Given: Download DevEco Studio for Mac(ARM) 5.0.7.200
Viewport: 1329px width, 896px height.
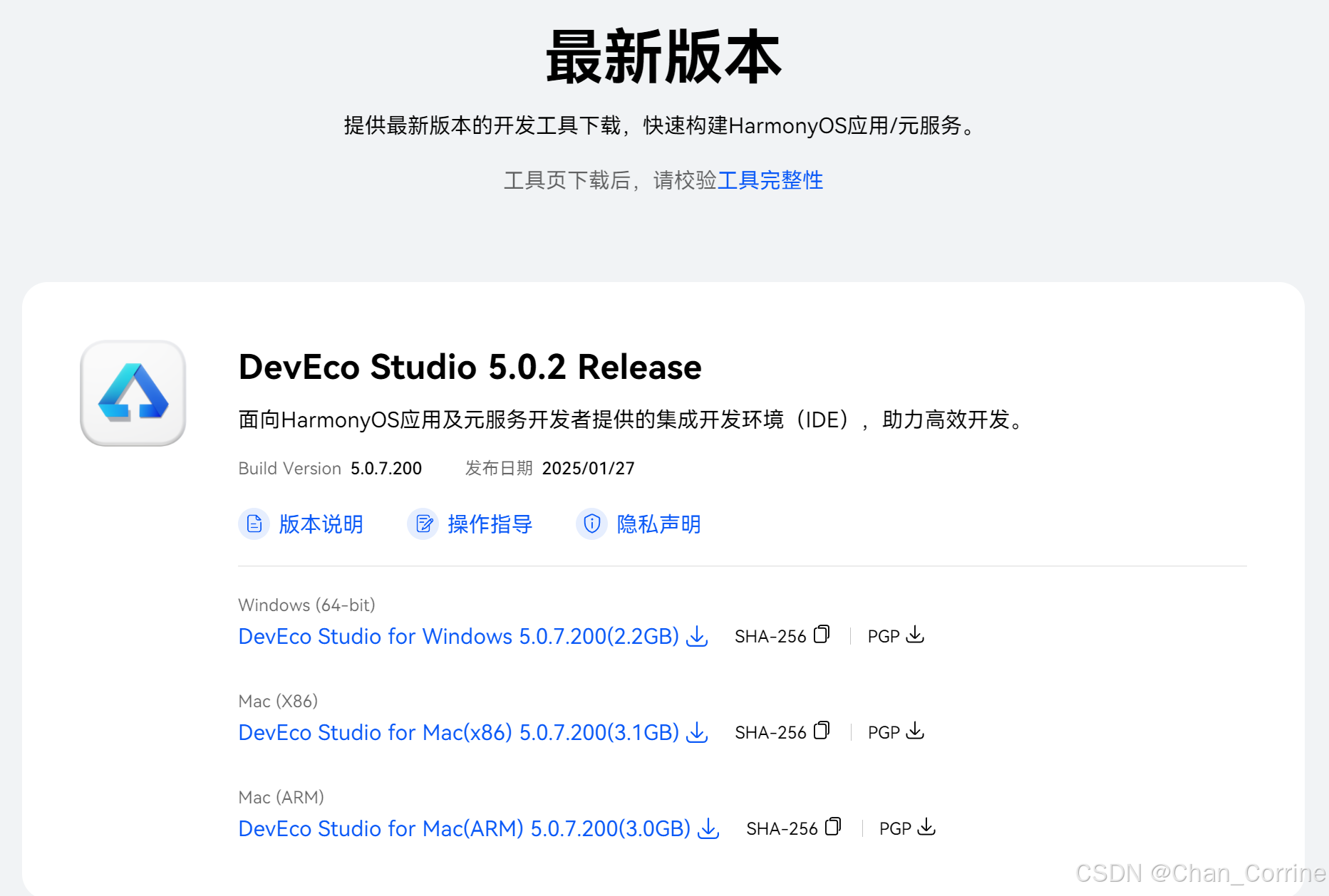Looking at the screenshot, I should coord(465,828).
